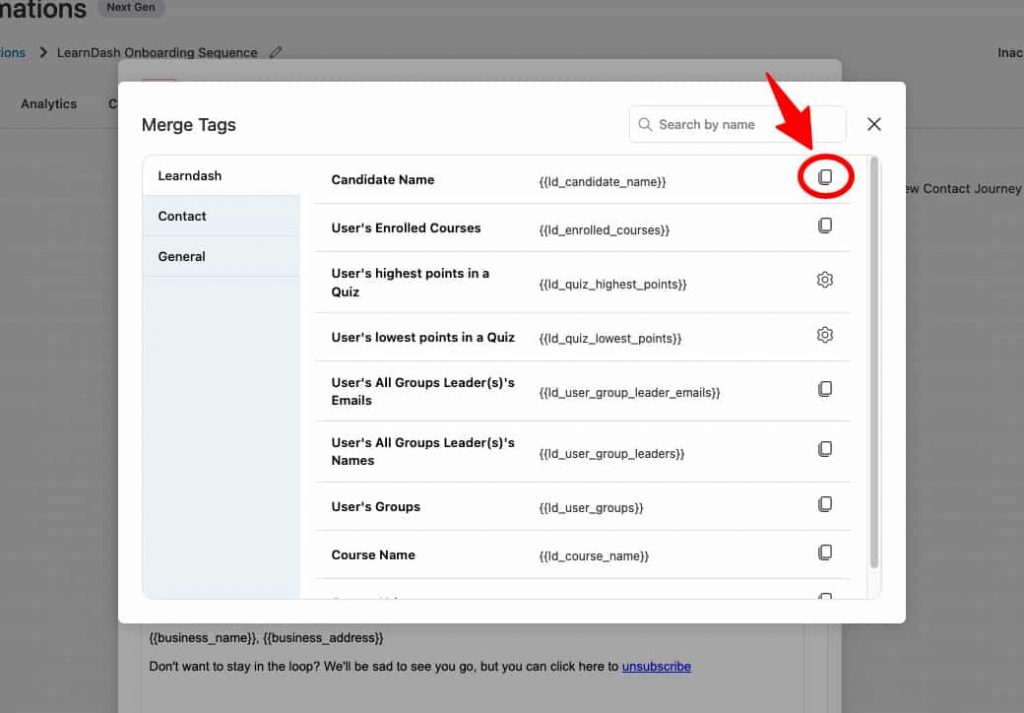
Task: Click the {{business_name}}, {{business_address}} footer text
Action: pyautogui.click(x=266, y=638)
